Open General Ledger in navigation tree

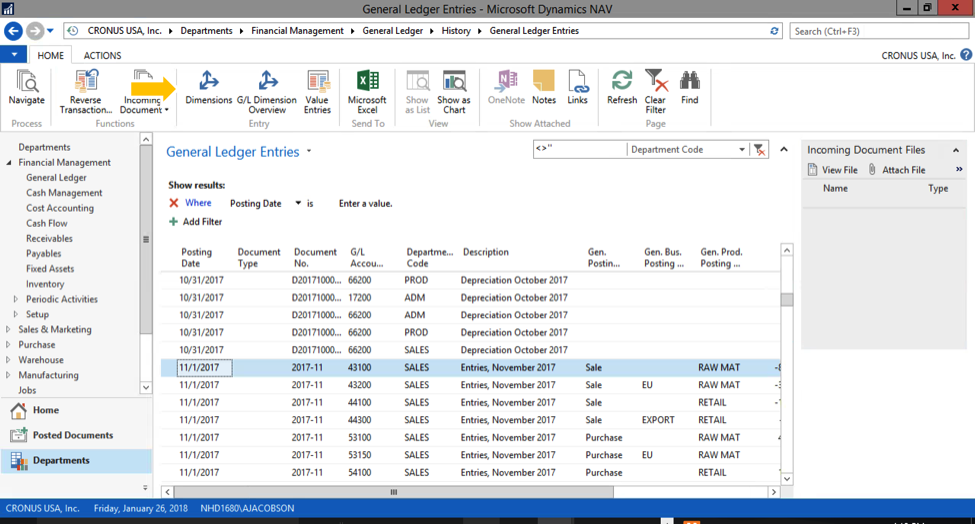56,177
